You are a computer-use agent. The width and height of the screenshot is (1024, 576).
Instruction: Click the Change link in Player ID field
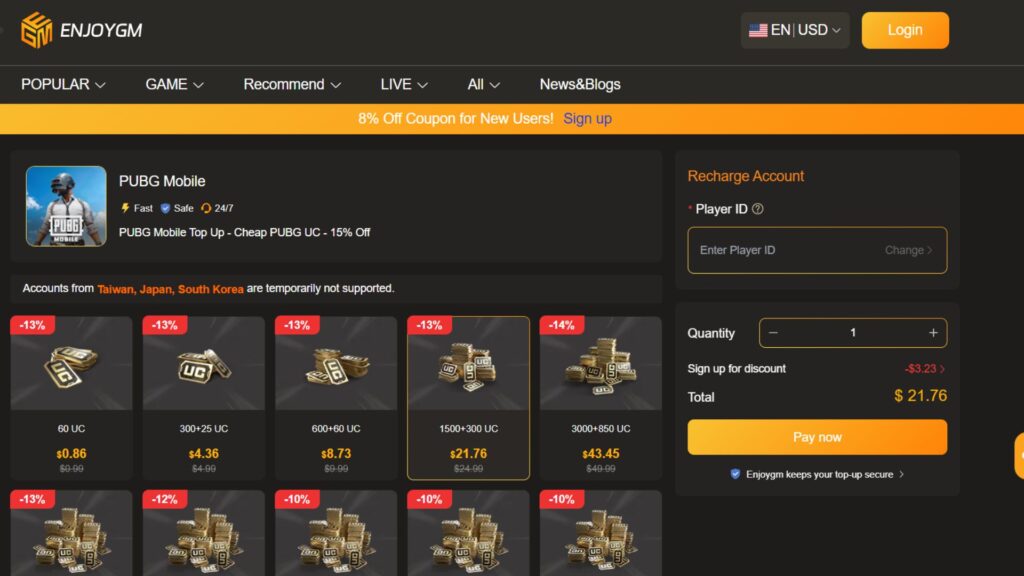coord(906,250)
